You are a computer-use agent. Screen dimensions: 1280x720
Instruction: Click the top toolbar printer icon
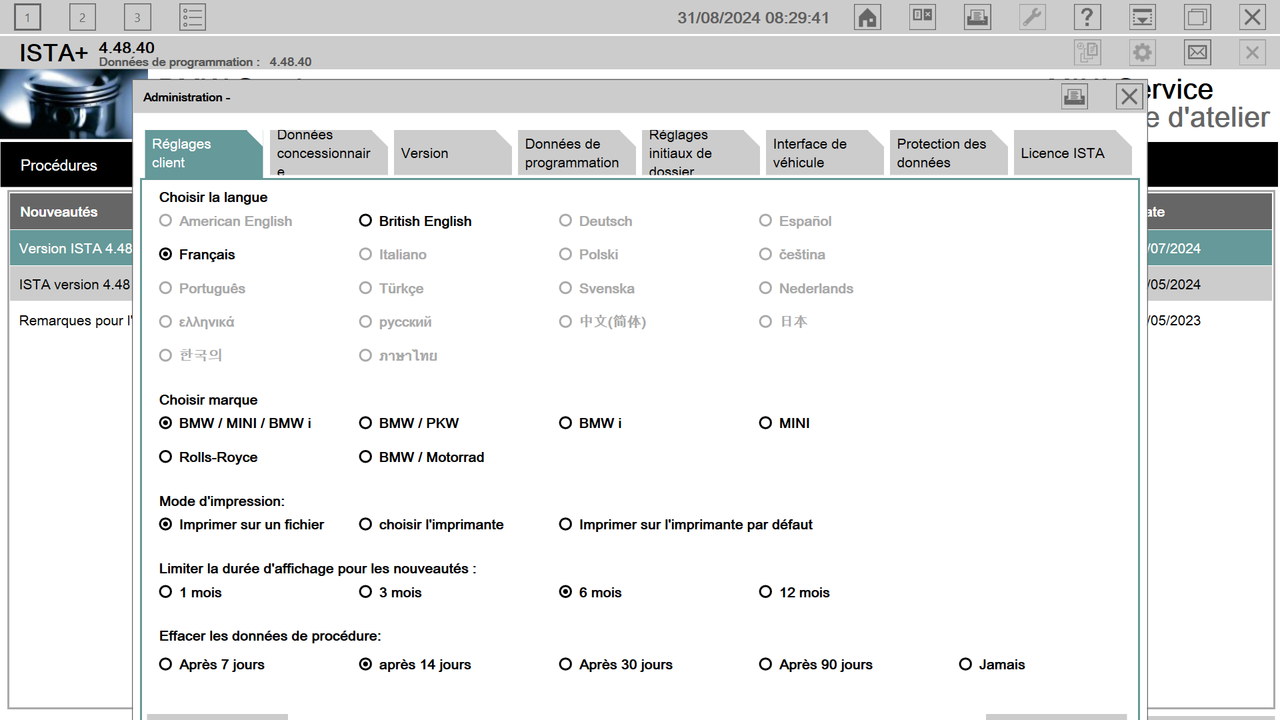pos(977,17)
